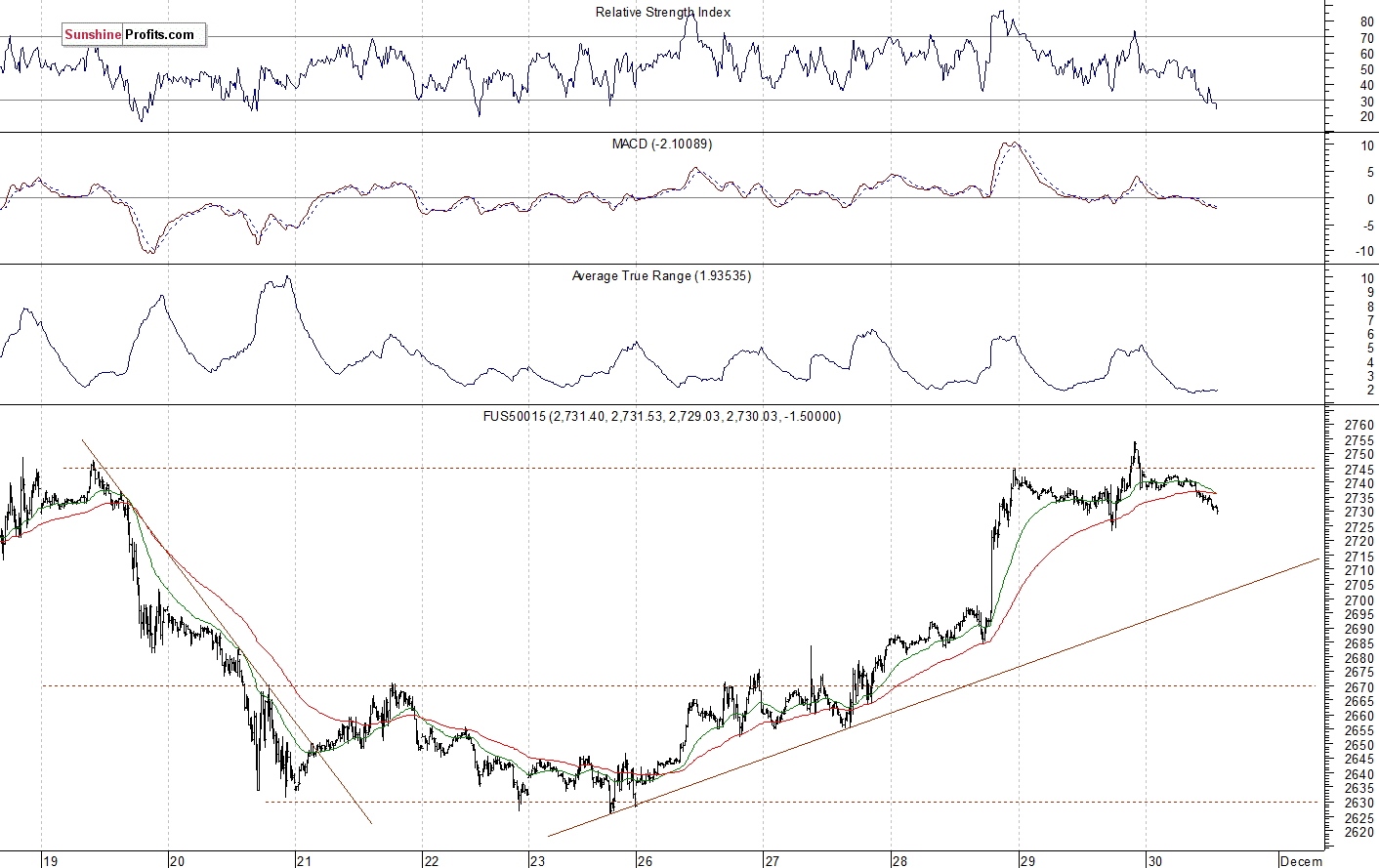Click the ATR scale value 9
Image resolution: width=1379 pixels, height=868 pixels.
pos(1370,293)
